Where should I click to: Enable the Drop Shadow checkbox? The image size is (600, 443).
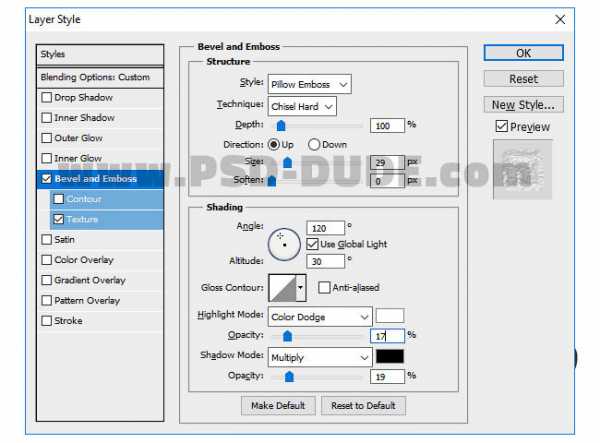coord(46,98)
